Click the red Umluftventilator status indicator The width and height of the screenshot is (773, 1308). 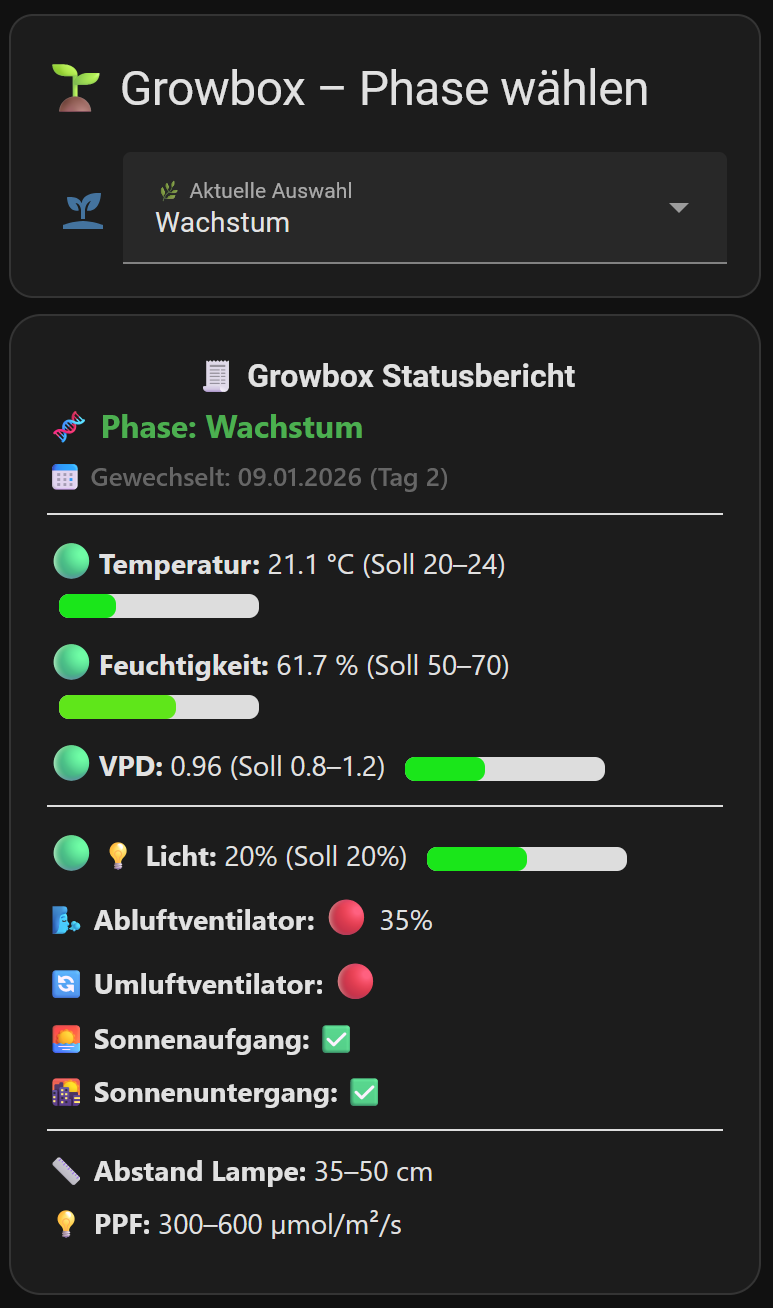pyautogui.click(x=355, y=981)
